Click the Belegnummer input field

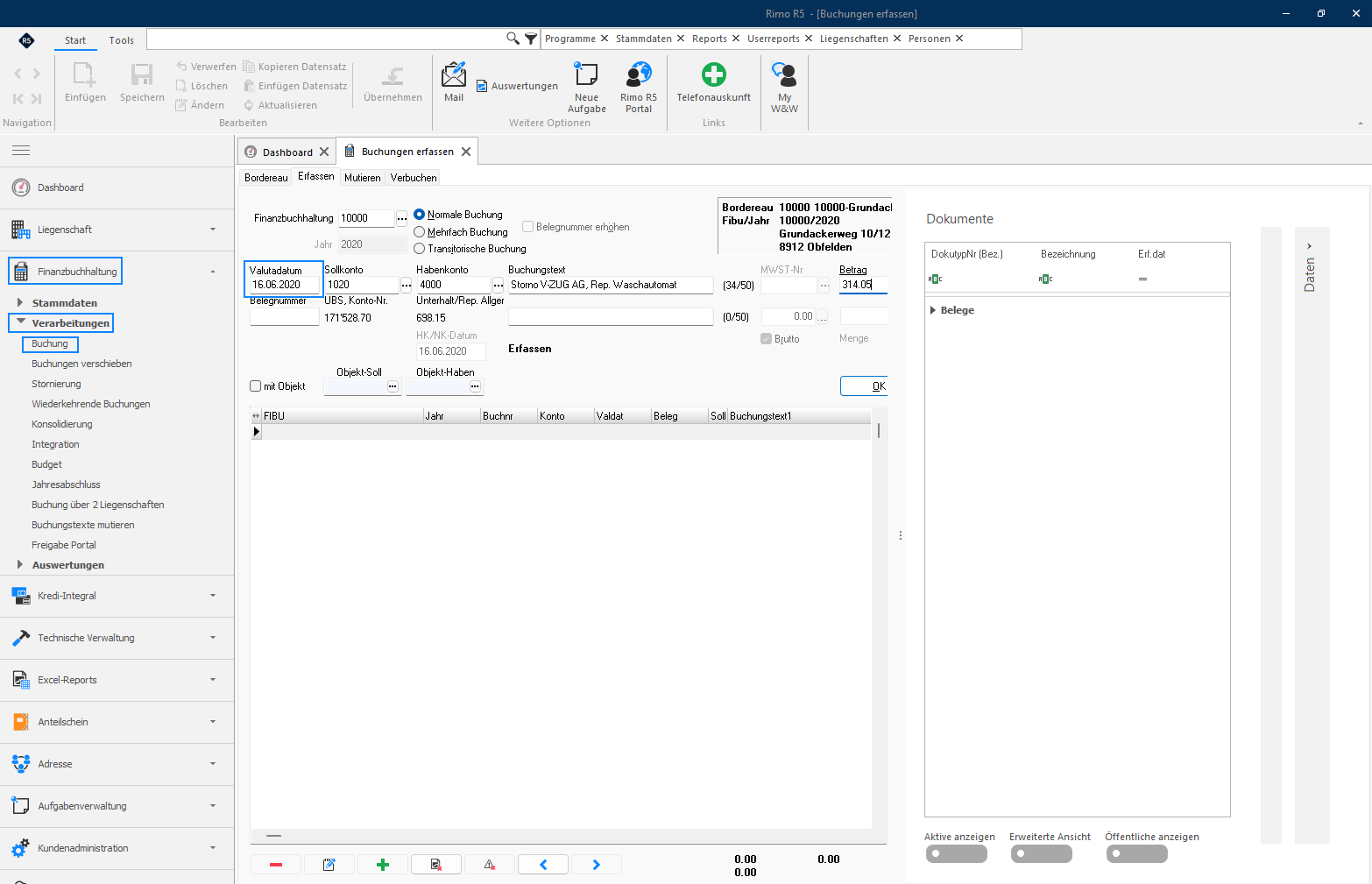pyautogui.click(x=285, y=317)
